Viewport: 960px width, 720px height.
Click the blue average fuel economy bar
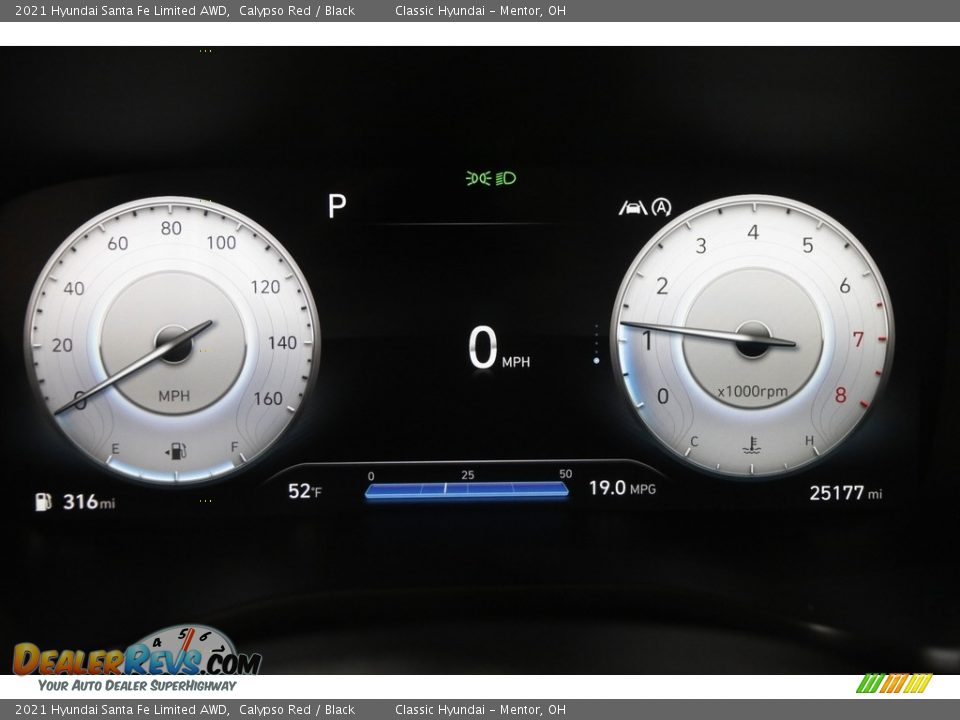(466, 489)
